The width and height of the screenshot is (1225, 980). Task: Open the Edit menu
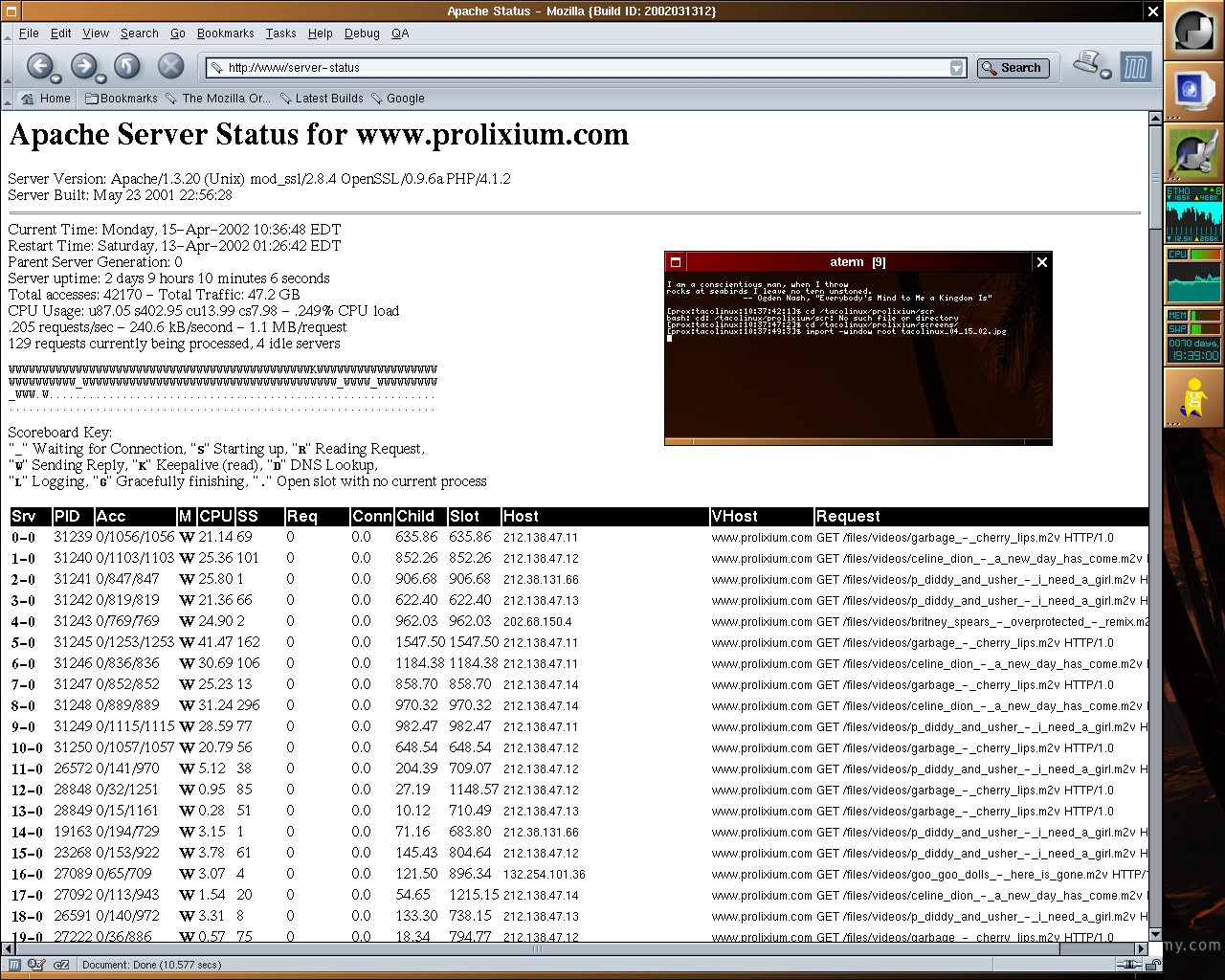61,33
